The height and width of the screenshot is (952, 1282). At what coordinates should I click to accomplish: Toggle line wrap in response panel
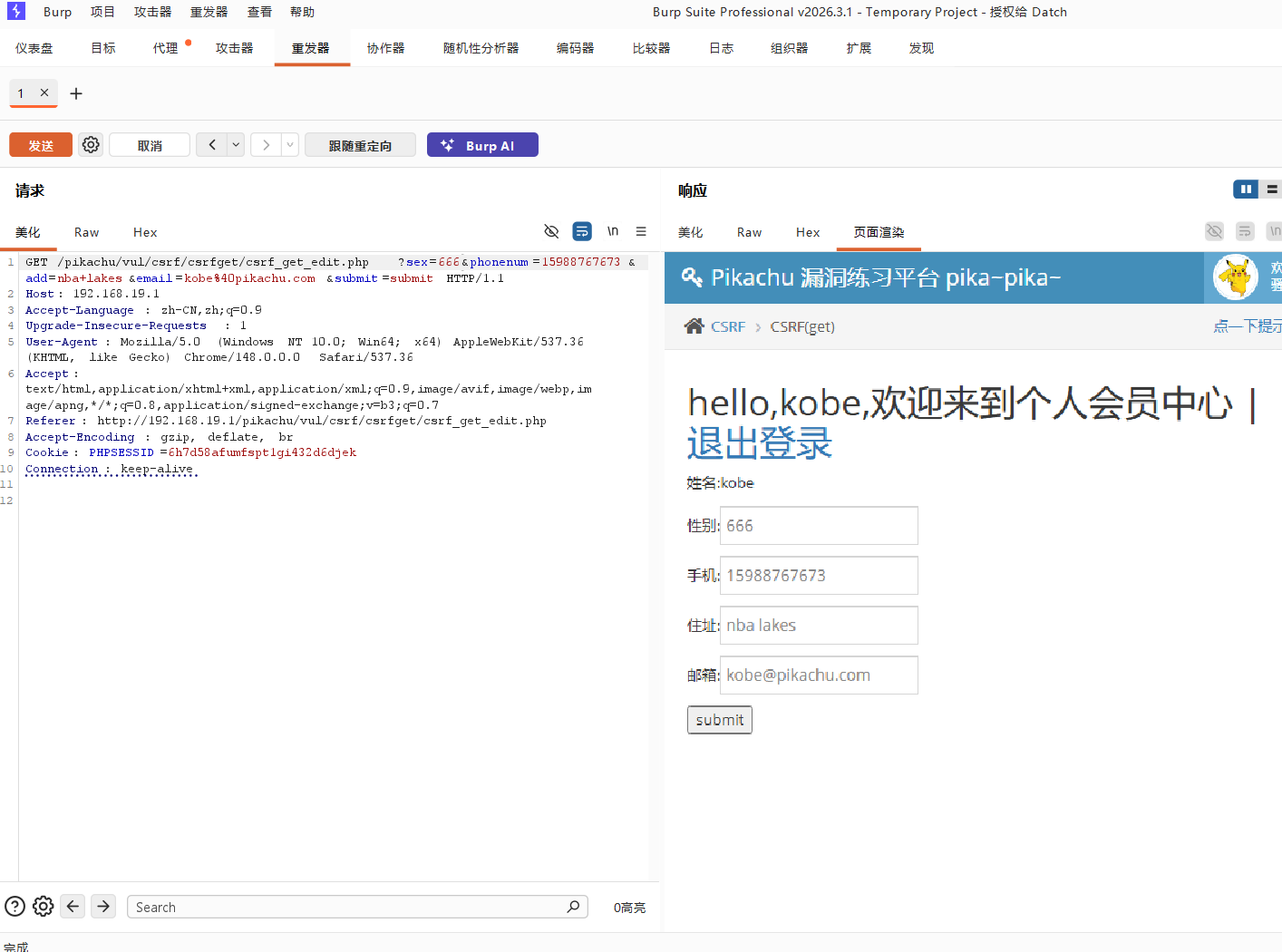pyautogui.click(x=1245, y=231)
